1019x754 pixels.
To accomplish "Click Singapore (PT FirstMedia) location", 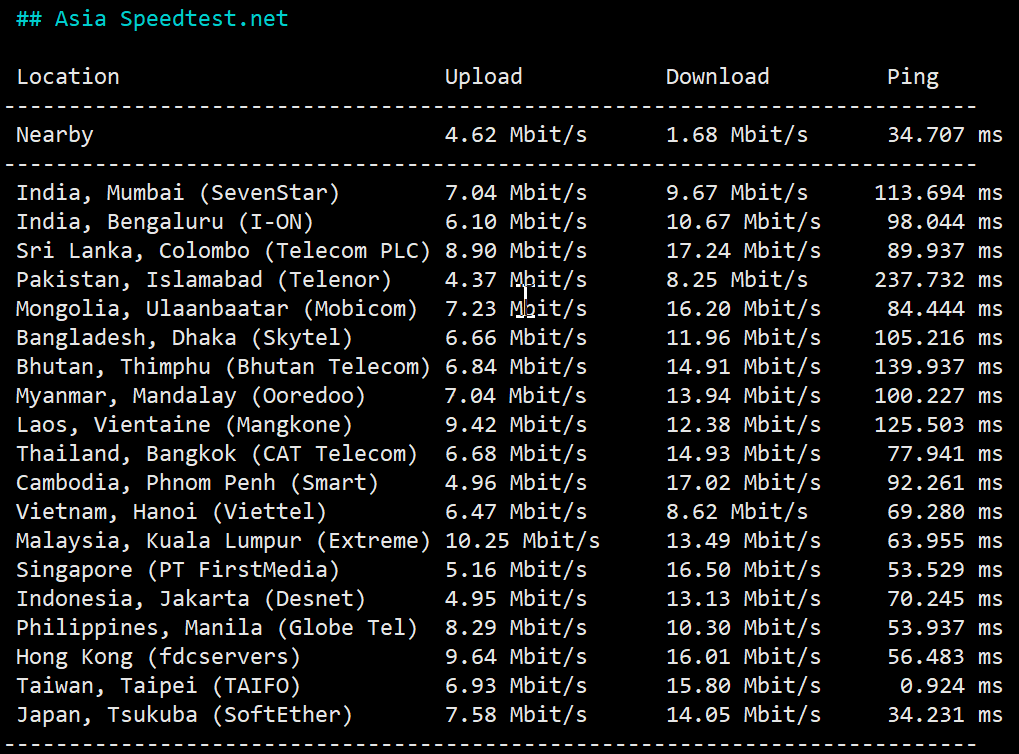I will coord(177,570).
